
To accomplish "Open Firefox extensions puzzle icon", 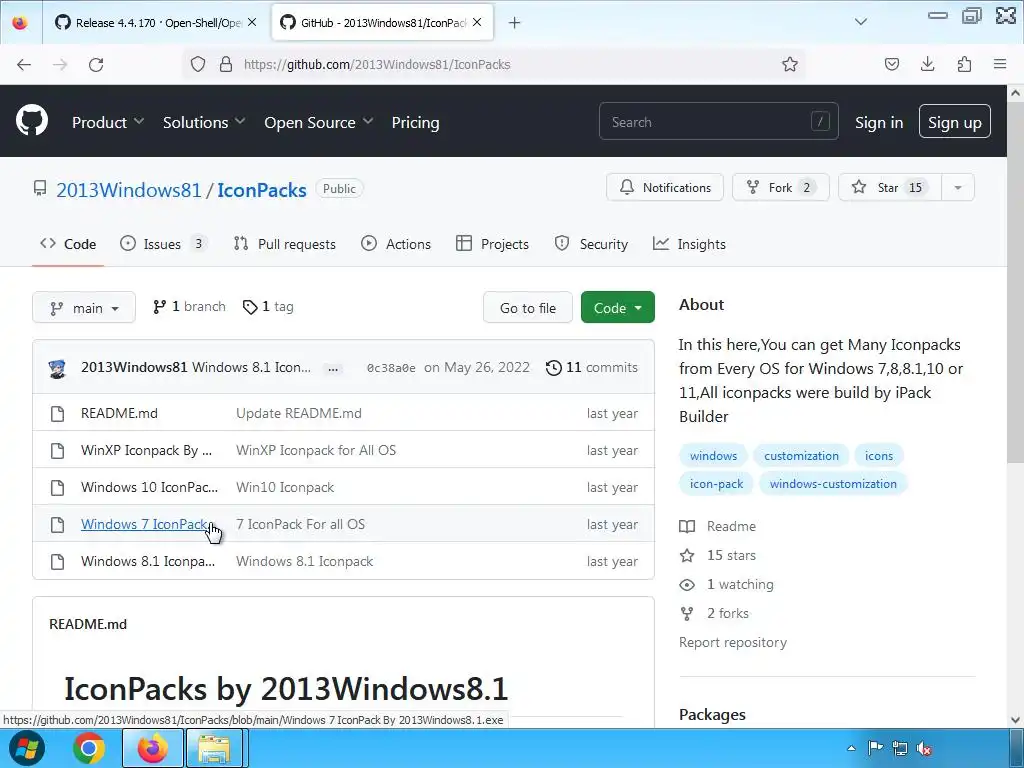I will [x=964, y=64].
